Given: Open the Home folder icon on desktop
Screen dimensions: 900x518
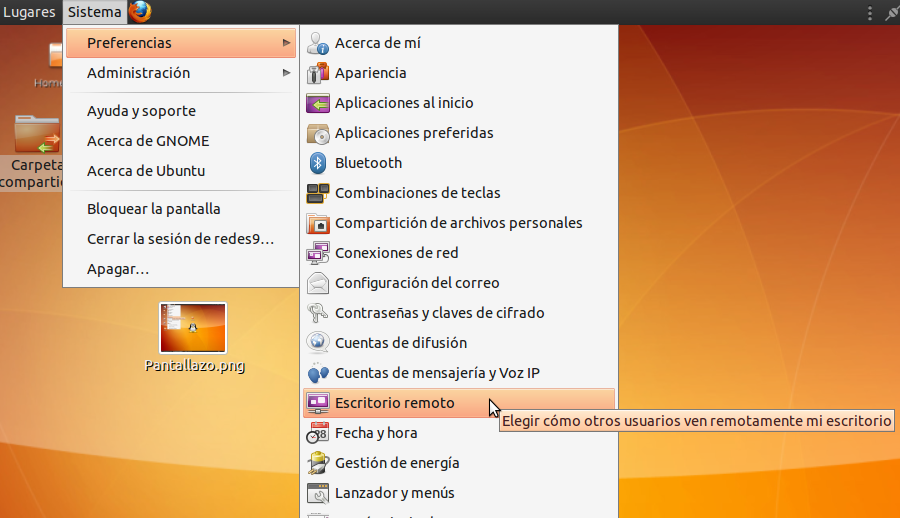Looking at the screenshot, I should (x=56, y=57).
